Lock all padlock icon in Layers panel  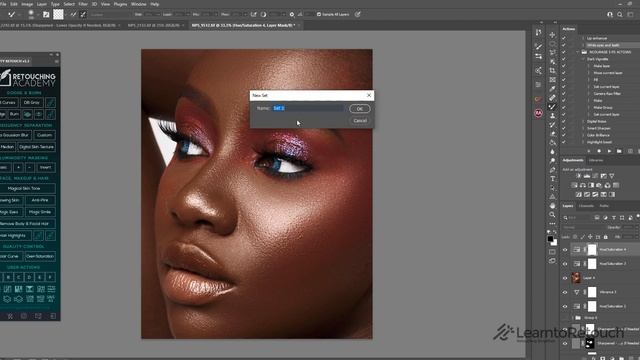606,237
